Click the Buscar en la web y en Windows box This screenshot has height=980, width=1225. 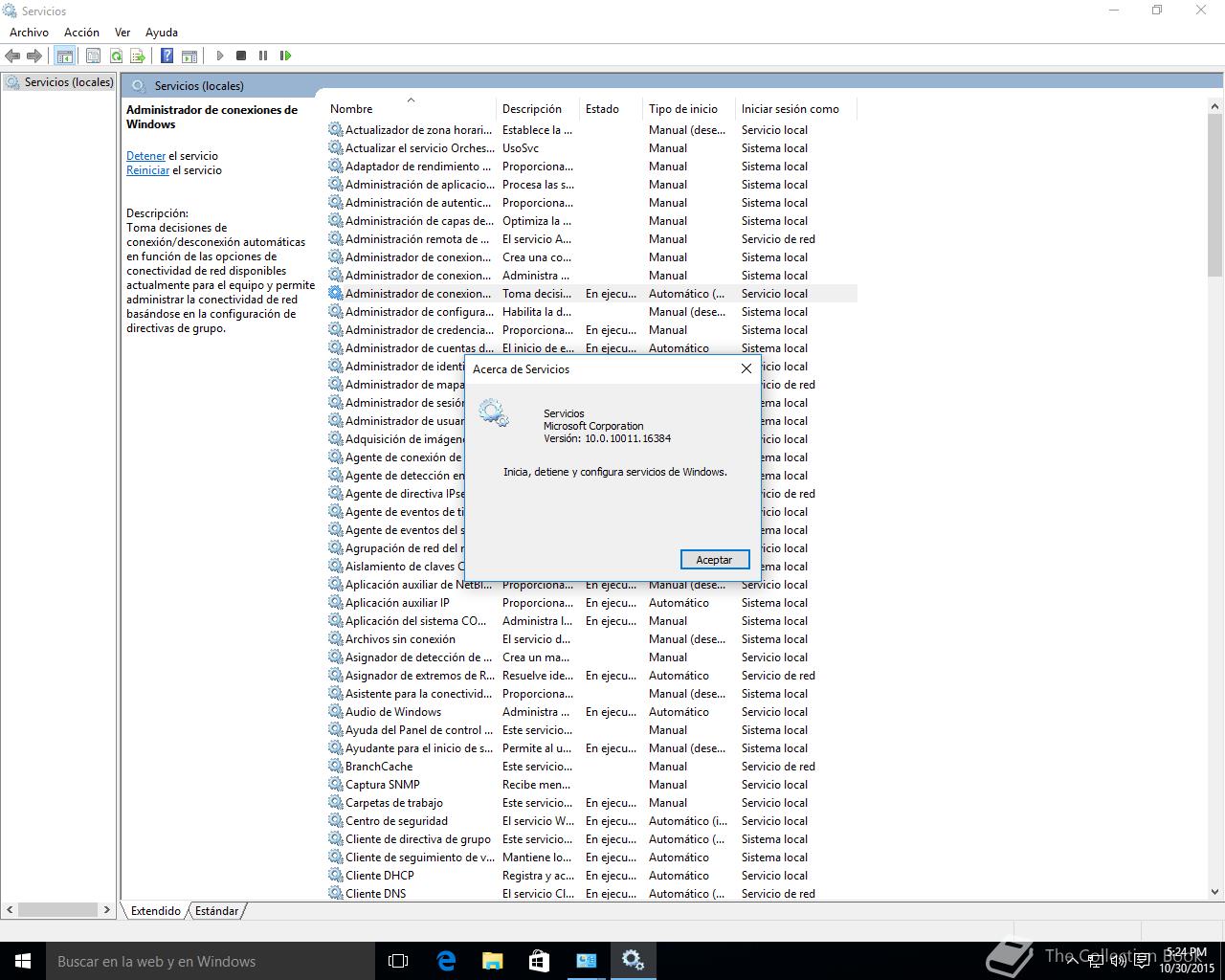click(x=211, y=961)
